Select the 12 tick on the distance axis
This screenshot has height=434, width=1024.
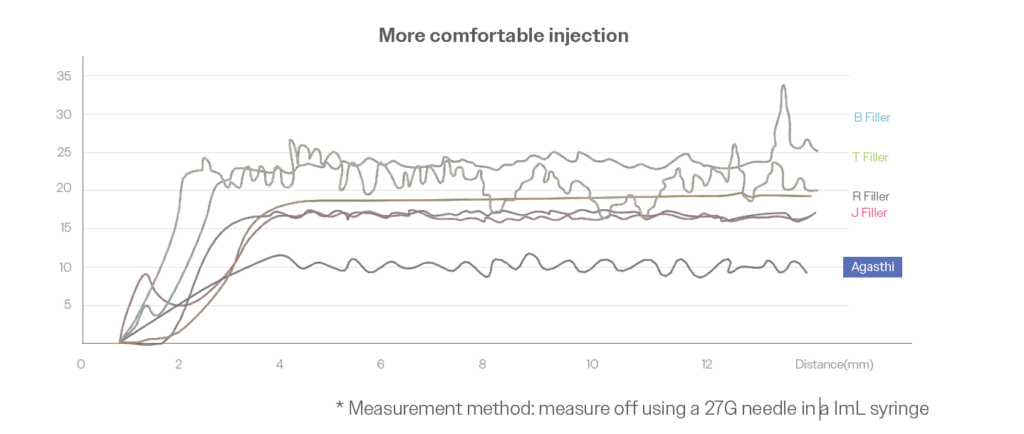coord(708,364)
